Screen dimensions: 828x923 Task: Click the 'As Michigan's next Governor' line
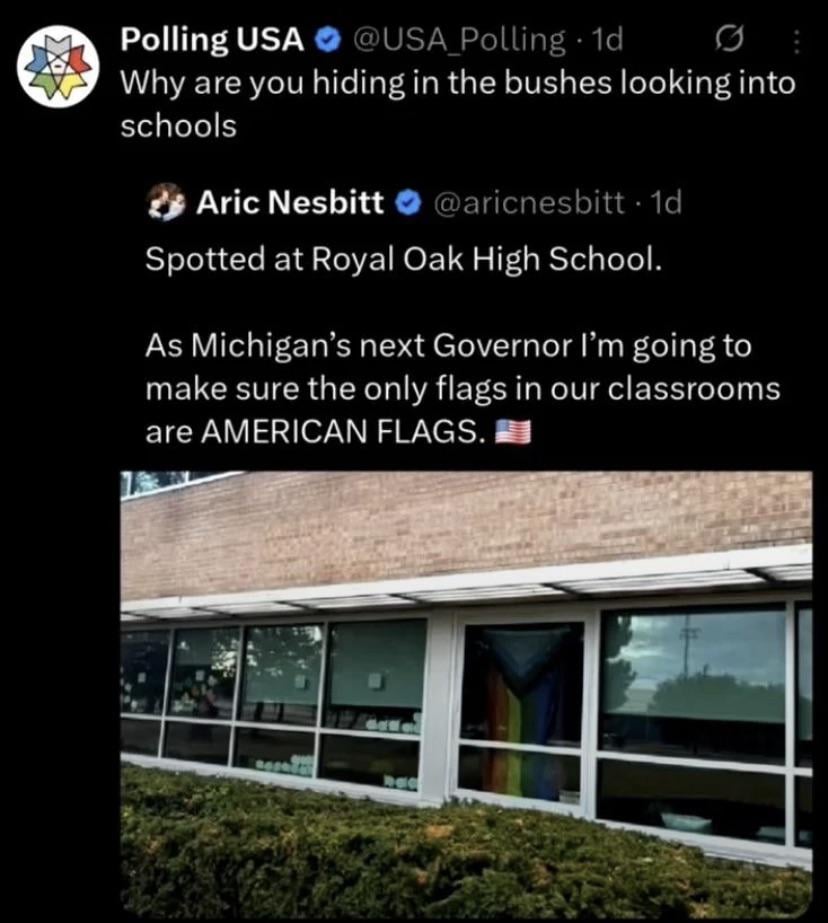pos(448,346)
